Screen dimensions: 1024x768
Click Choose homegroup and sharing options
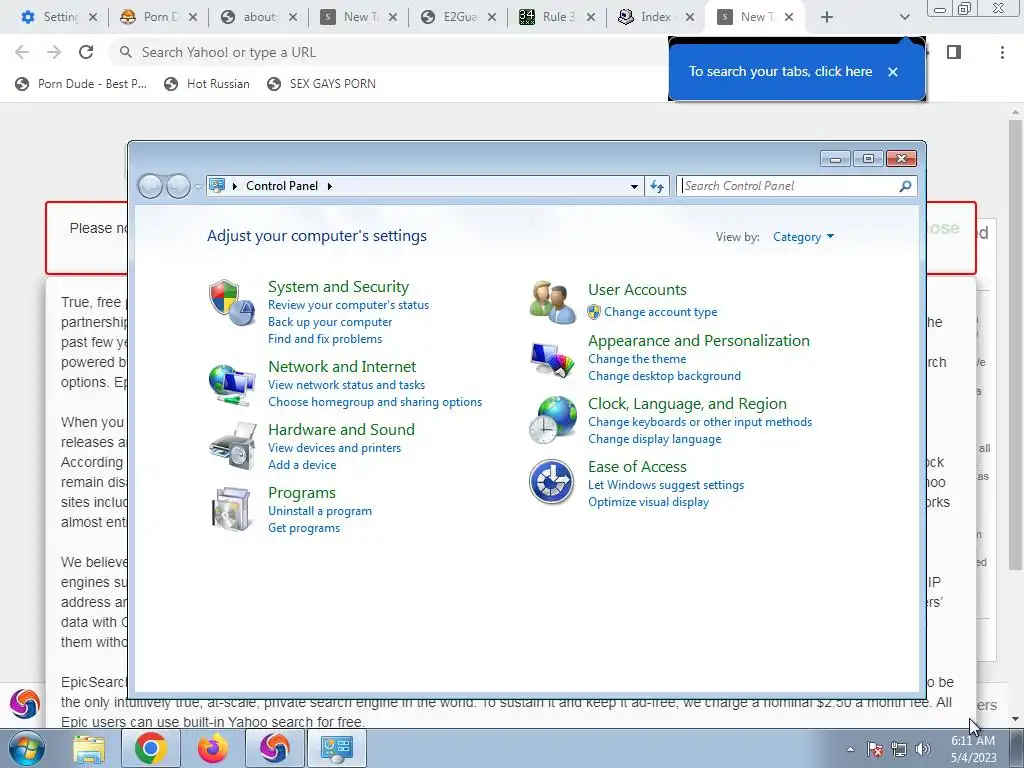[x=375, y=402]
